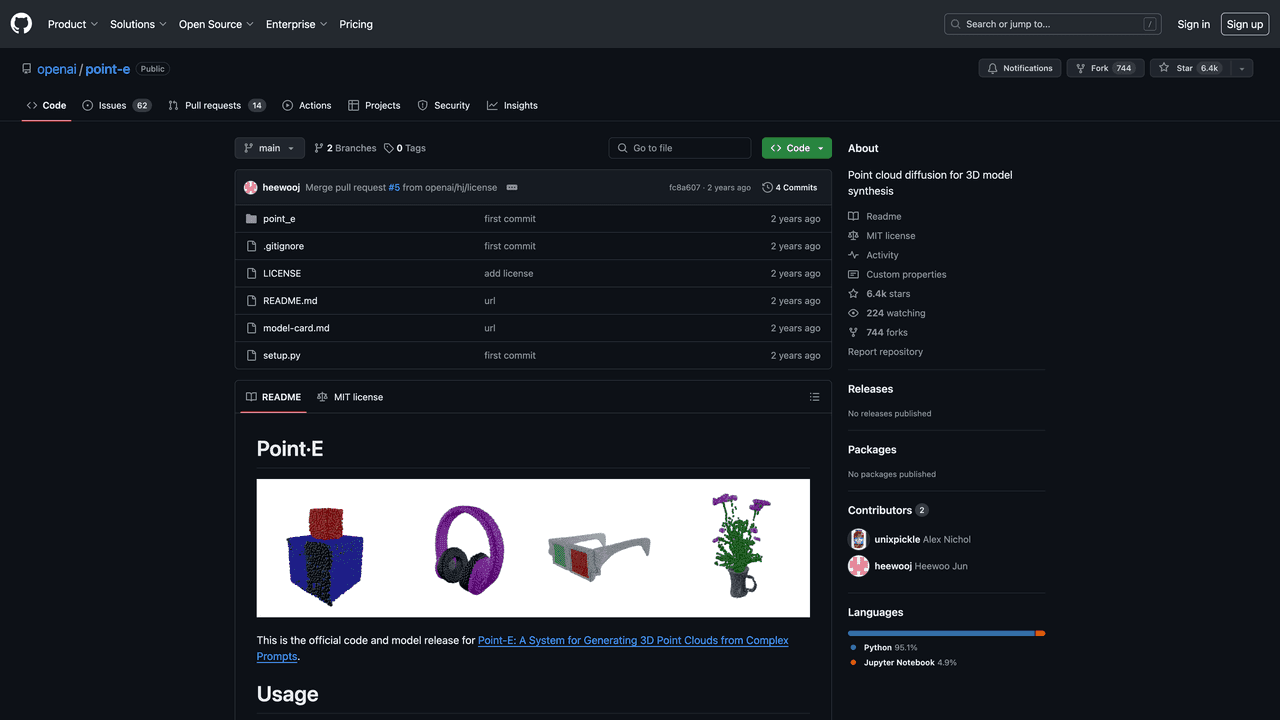Click the Fork button
The width and height of the screenshot is (1280, 720).
(1105, 68)
